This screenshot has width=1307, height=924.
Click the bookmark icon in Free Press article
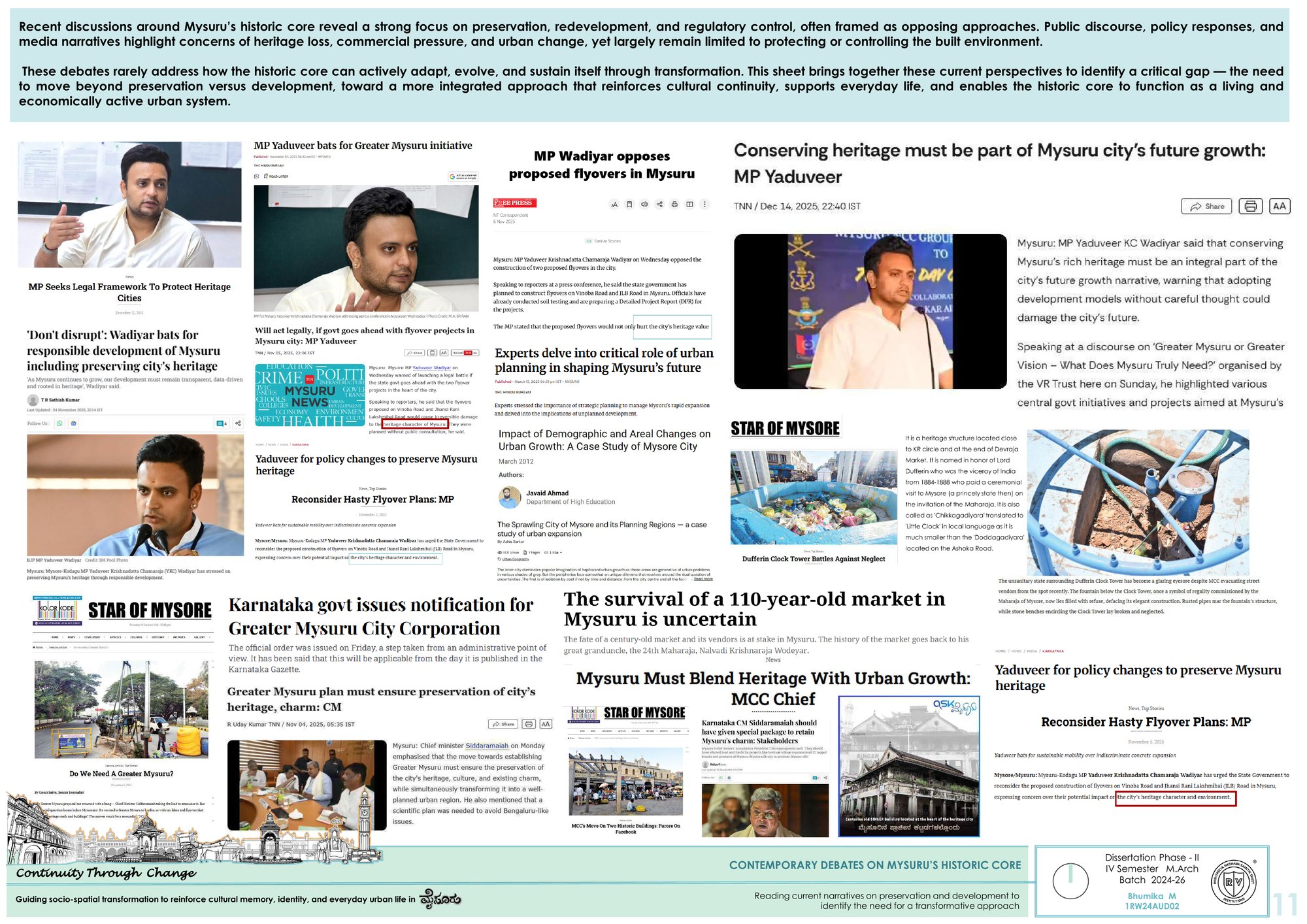point(629,205)
